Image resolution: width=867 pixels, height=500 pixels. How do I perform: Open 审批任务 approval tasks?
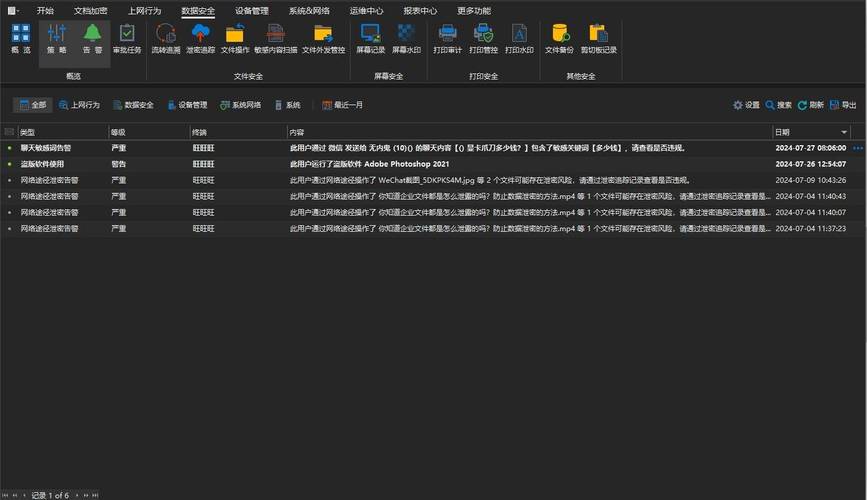[x=127, y=38]
